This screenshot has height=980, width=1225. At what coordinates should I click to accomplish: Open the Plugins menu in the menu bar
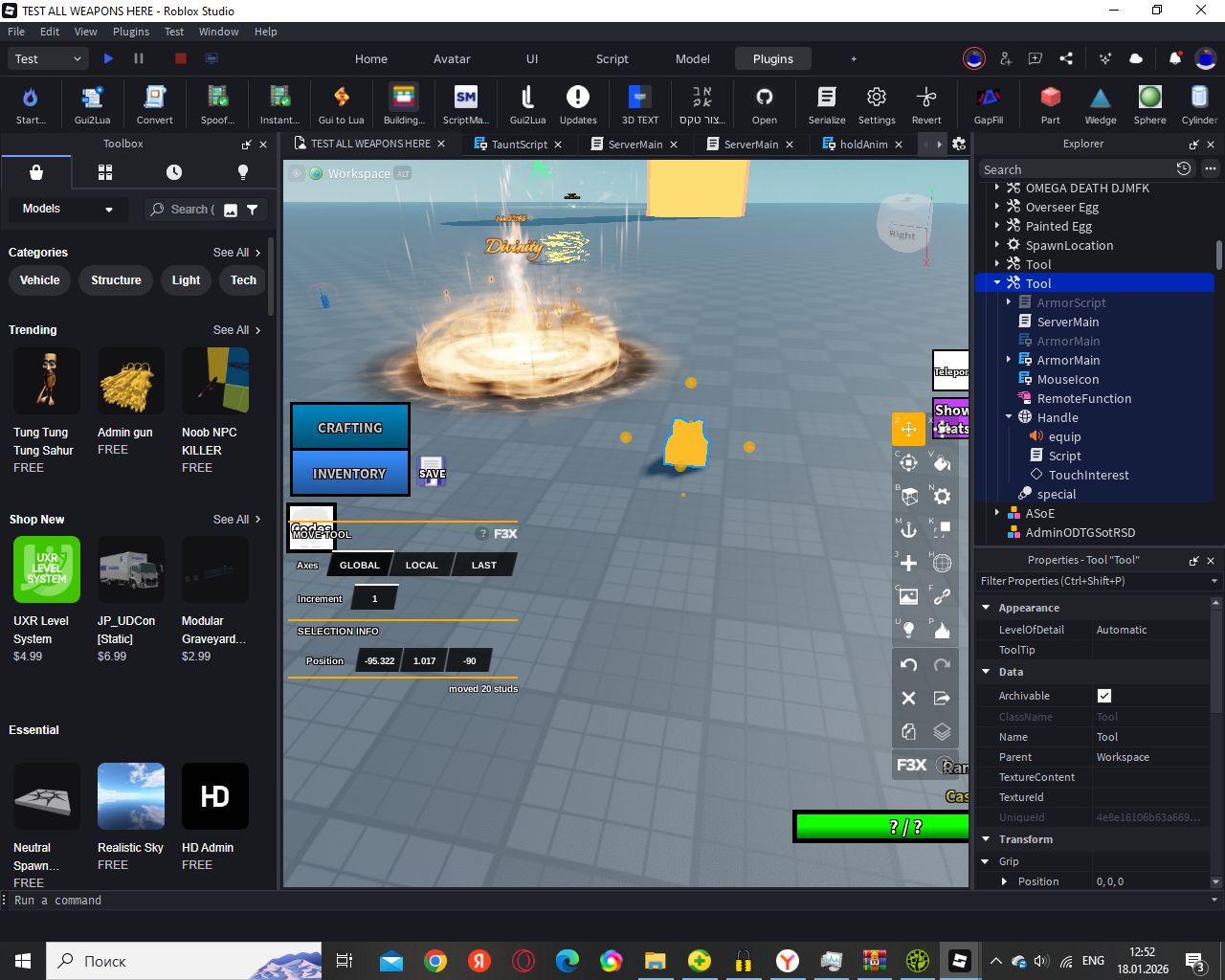tap(131, 32)
